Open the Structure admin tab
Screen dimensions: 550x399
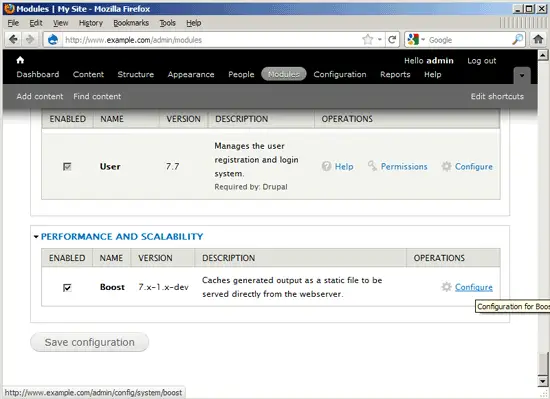coord(136,74)
